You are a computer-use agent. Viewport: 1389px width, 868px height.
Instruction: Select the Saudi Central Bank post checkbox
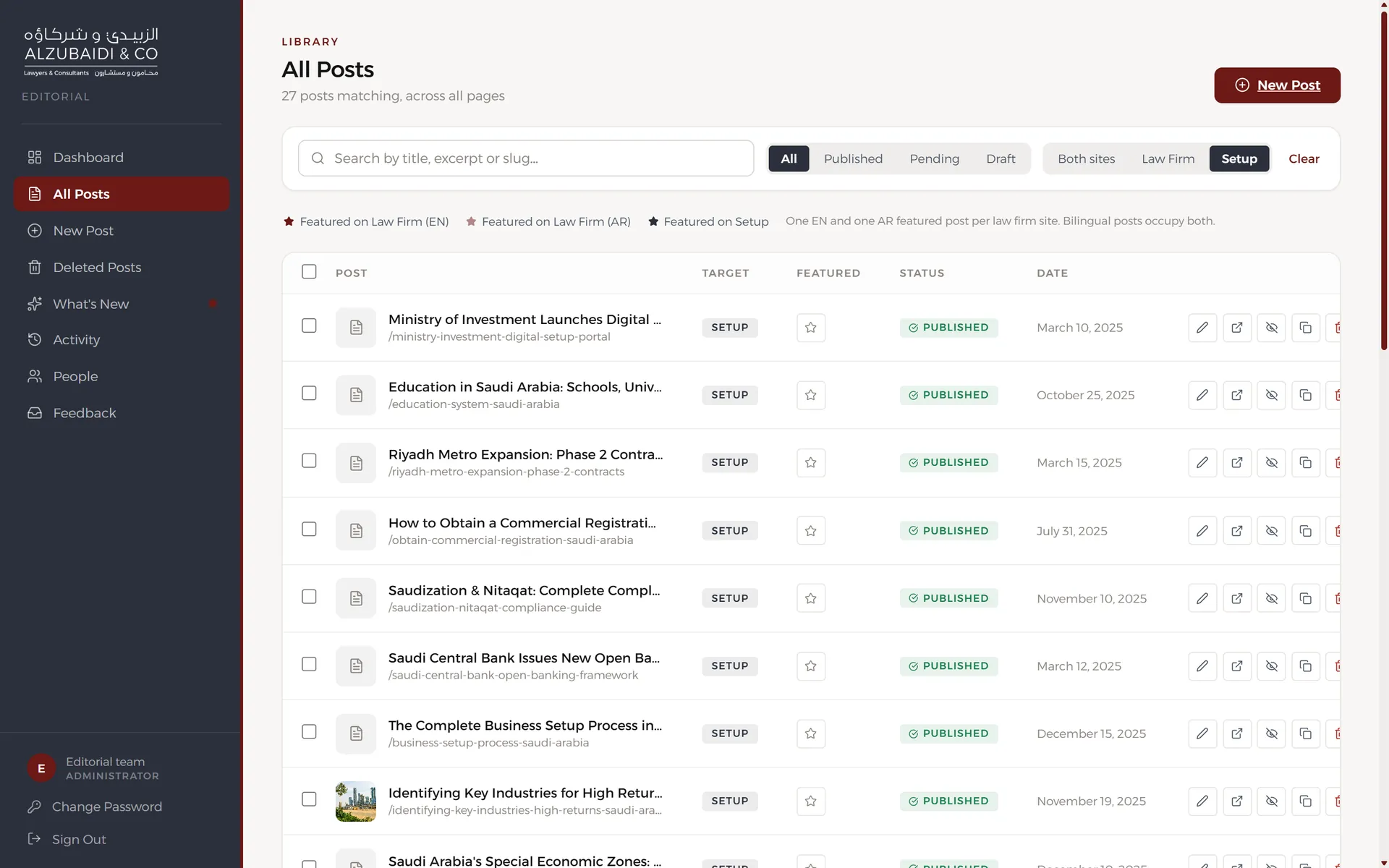[309, 664]
